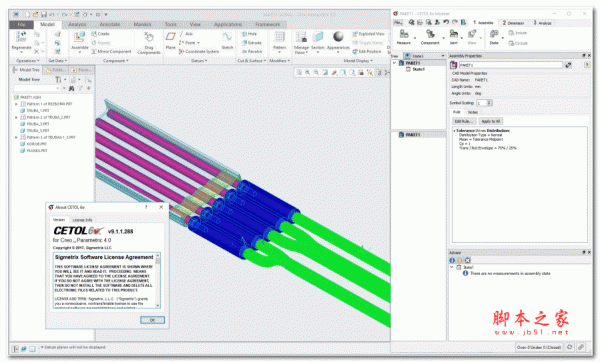Viewport: 600px width, 363px height.
Task: Click the Section tool
Action: [318, 41]
